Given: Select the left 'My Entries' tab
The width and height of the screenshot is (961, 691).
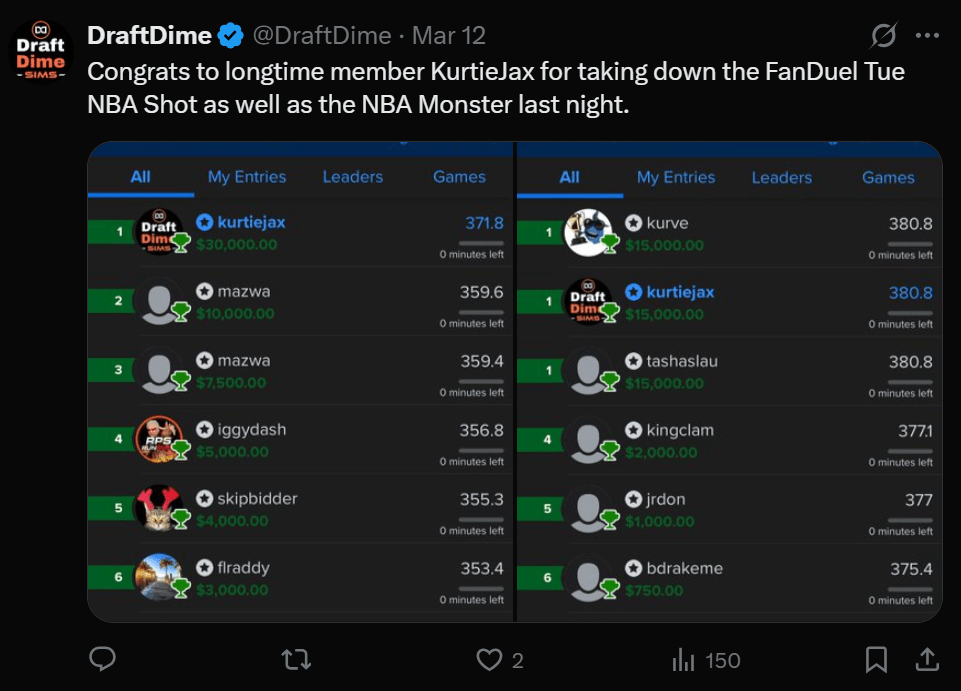Looking at the screenshot, I should pos(247,177).
